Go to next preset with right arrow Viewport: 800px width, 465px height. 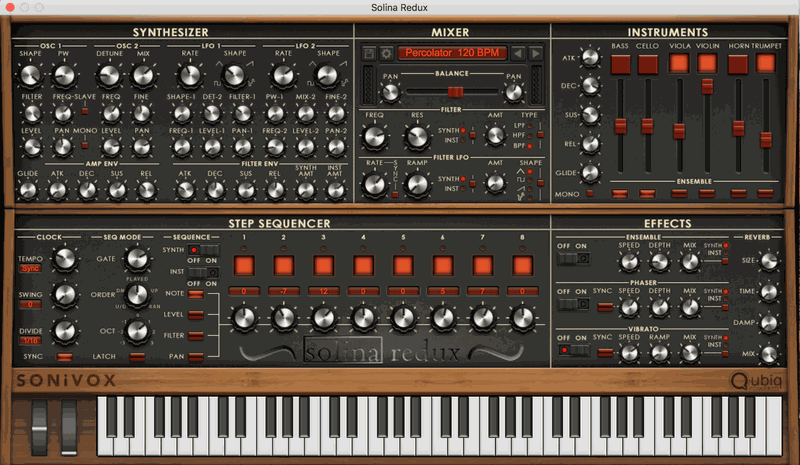pos(536,52)
